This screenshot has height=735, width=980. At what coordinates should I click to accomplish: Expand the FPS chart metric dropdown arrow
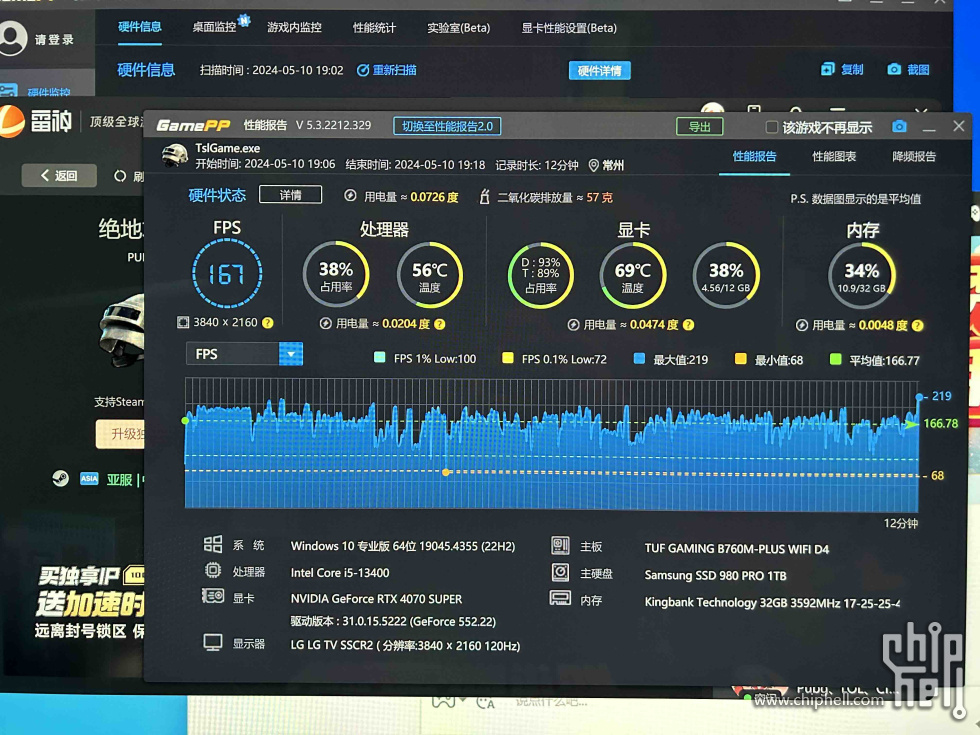[291, 354]
